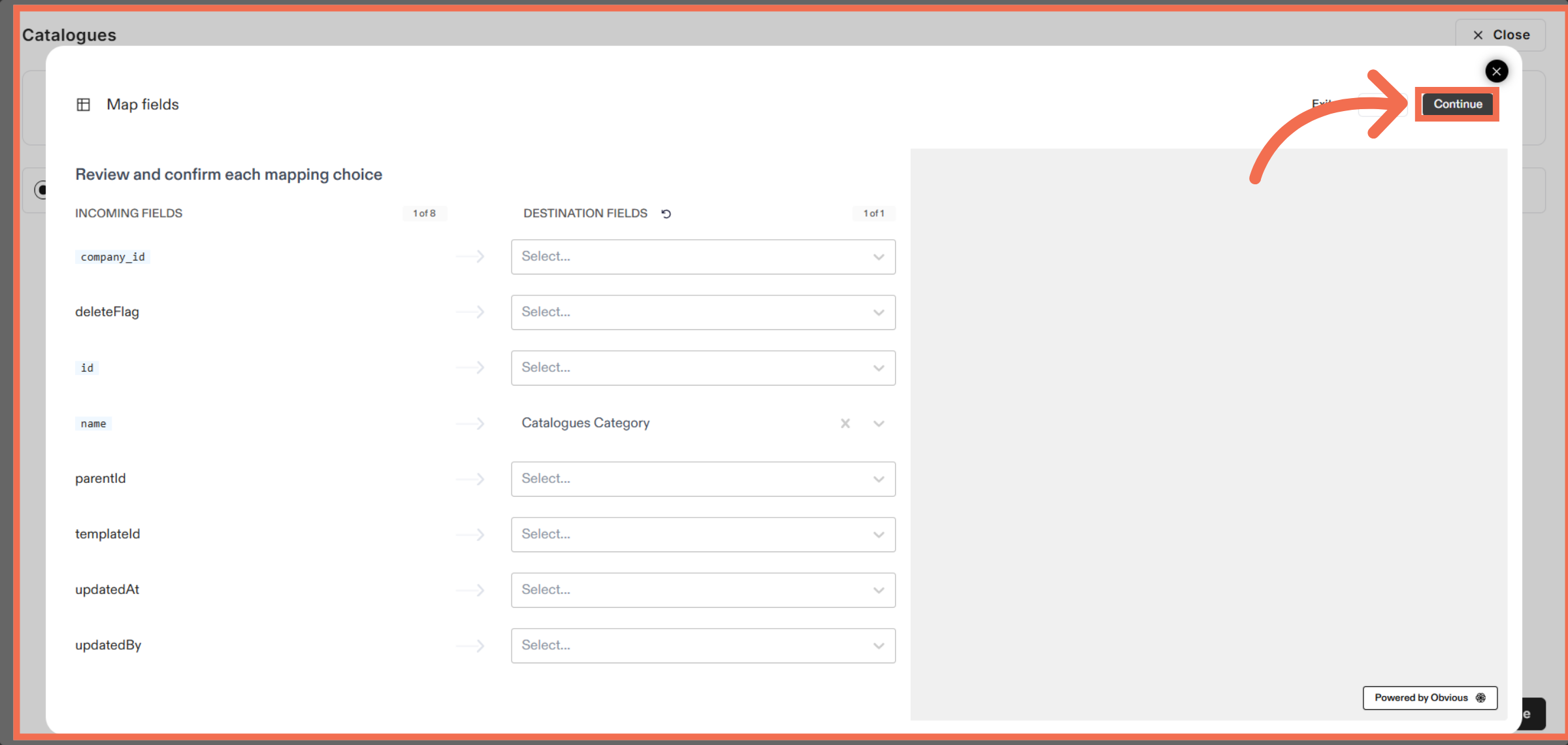Click the arrow icon next to the name field
The width and height of the screenshot is (1568, 745).
pyautogui.click(x=470, y=423)
